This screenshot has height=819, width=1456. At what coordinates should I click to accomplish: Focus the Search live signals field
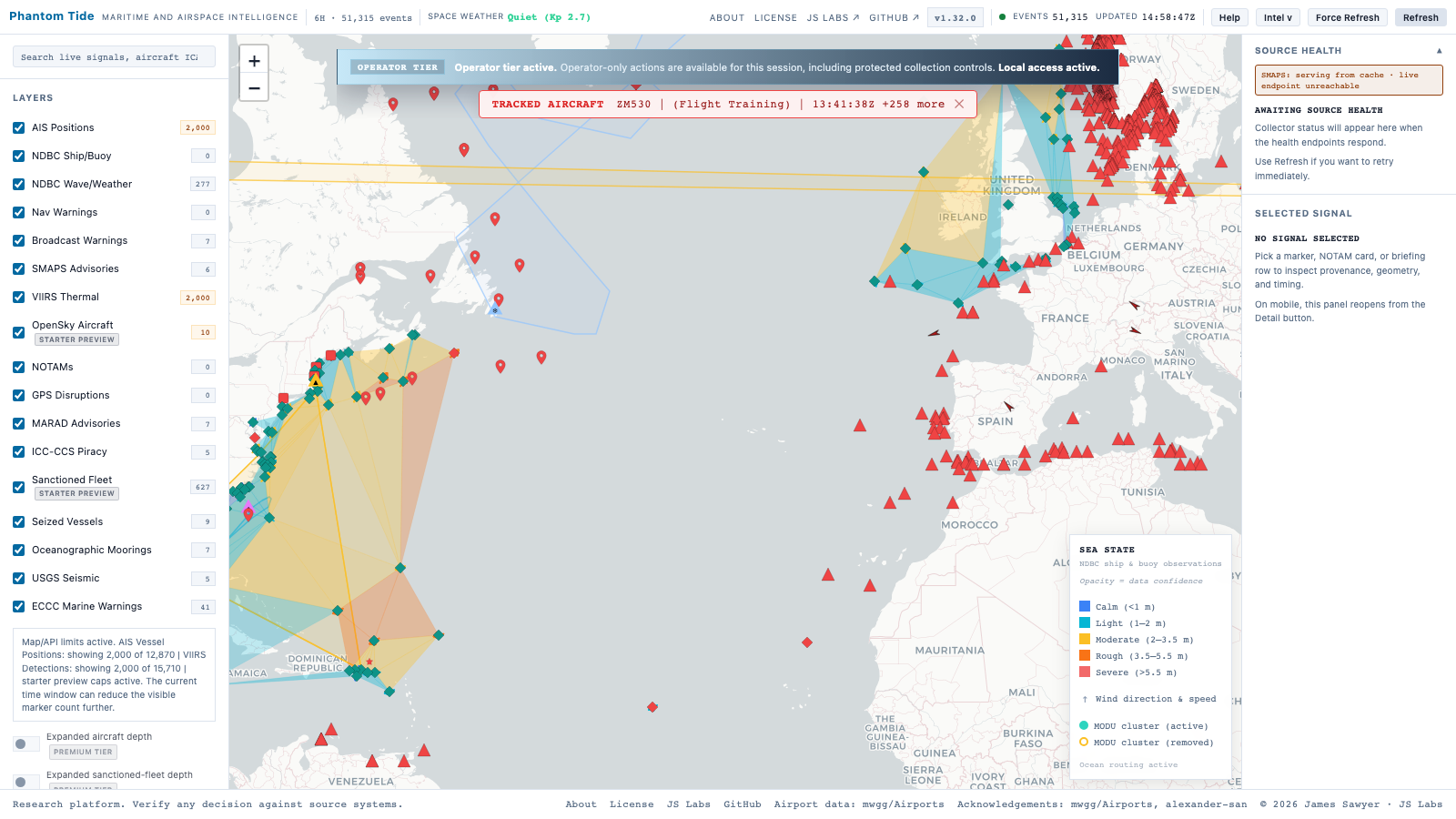coord(114,56)
